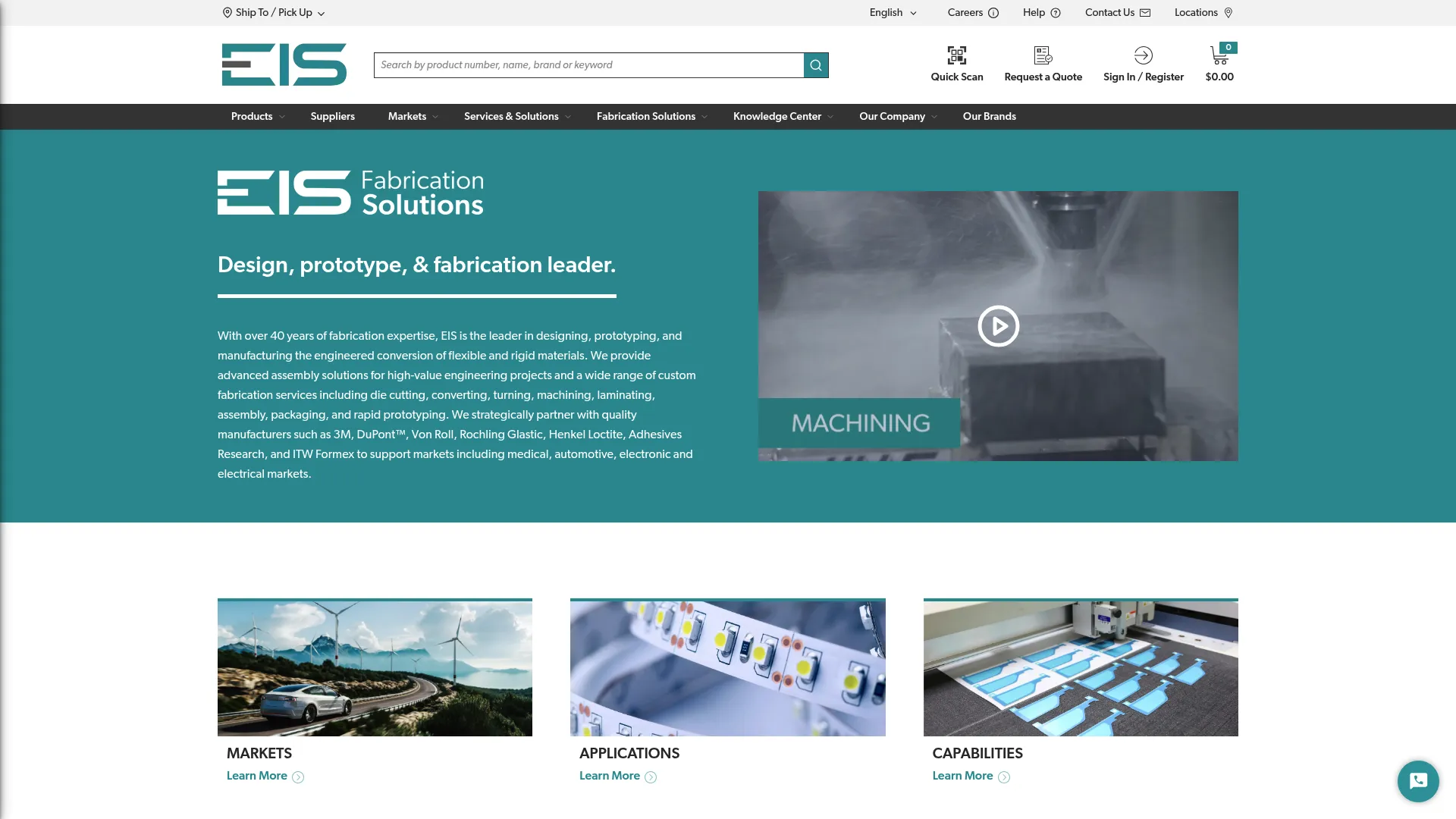1456x819 pixels.
Task: Click Learn More under Capabilities
Action: (x=962, y=776)
